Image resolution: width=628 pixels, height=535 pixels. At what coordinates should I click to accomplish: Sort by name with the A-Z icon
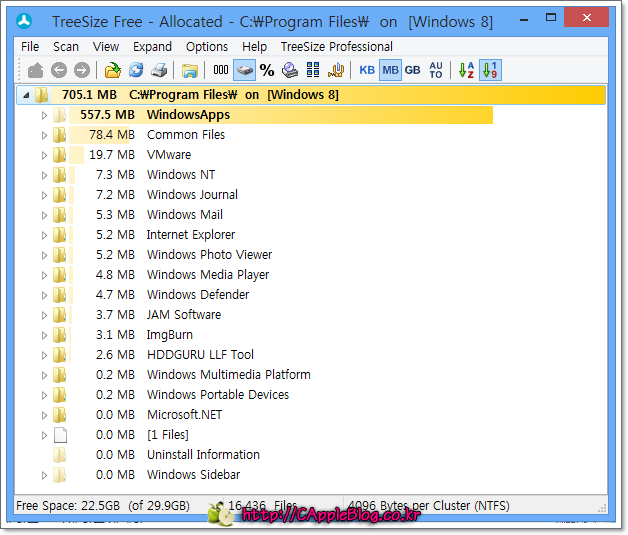[x=467, y=70]
